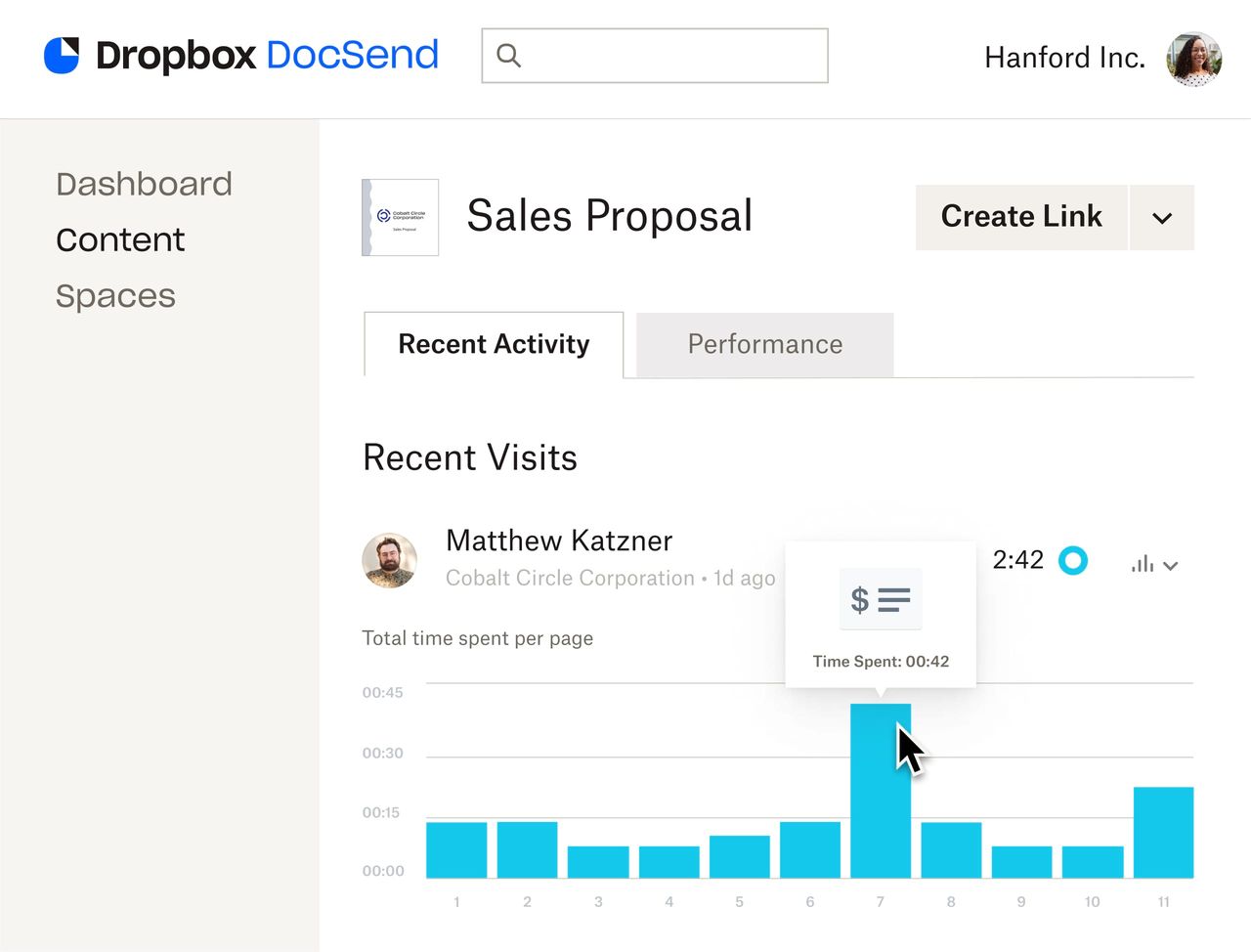The height and width of the screenshot is (952, 1251).
Task: Switch to the Performance tab
Action: coord(764,344)
